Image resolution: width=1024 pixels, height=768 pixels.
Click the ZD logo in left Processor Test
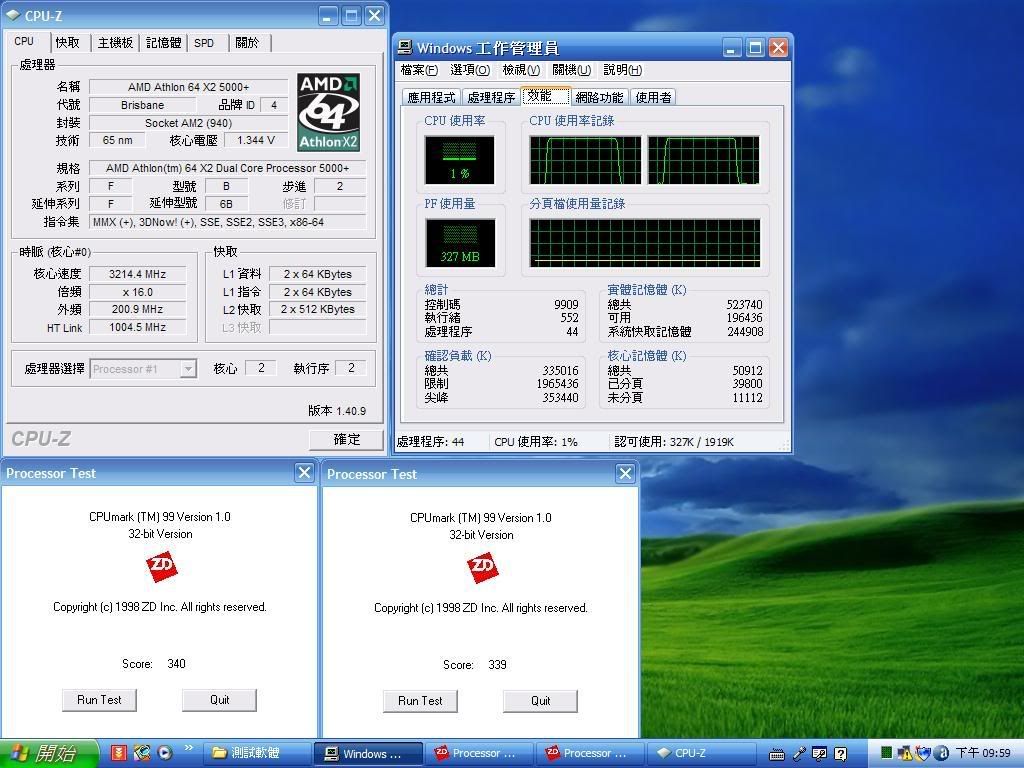[x=161, y=566]
